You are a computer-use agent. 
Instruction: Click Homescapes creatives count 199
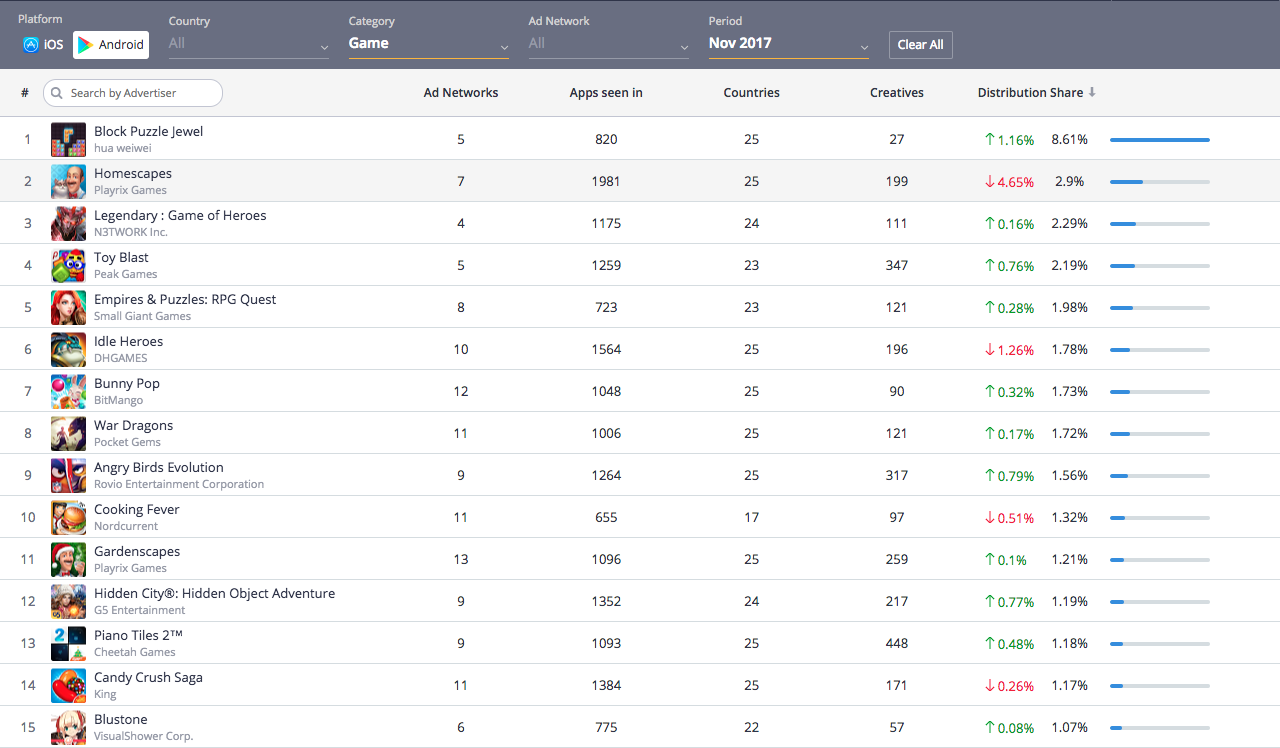coord(897,182)
